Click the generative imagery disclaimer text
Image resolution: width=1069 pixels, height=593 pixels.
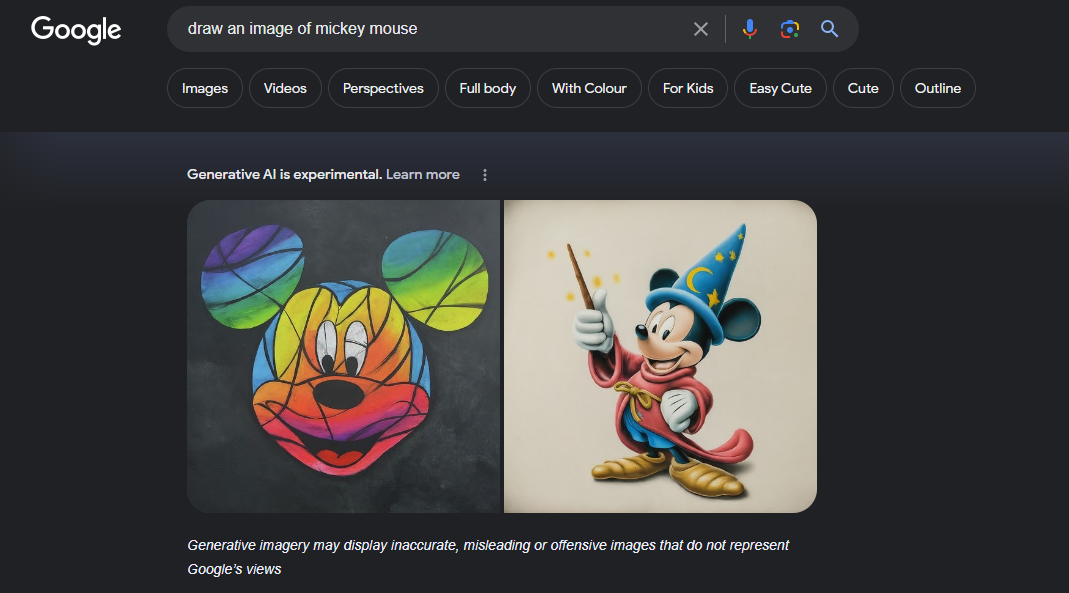click(x=488, y=557)
